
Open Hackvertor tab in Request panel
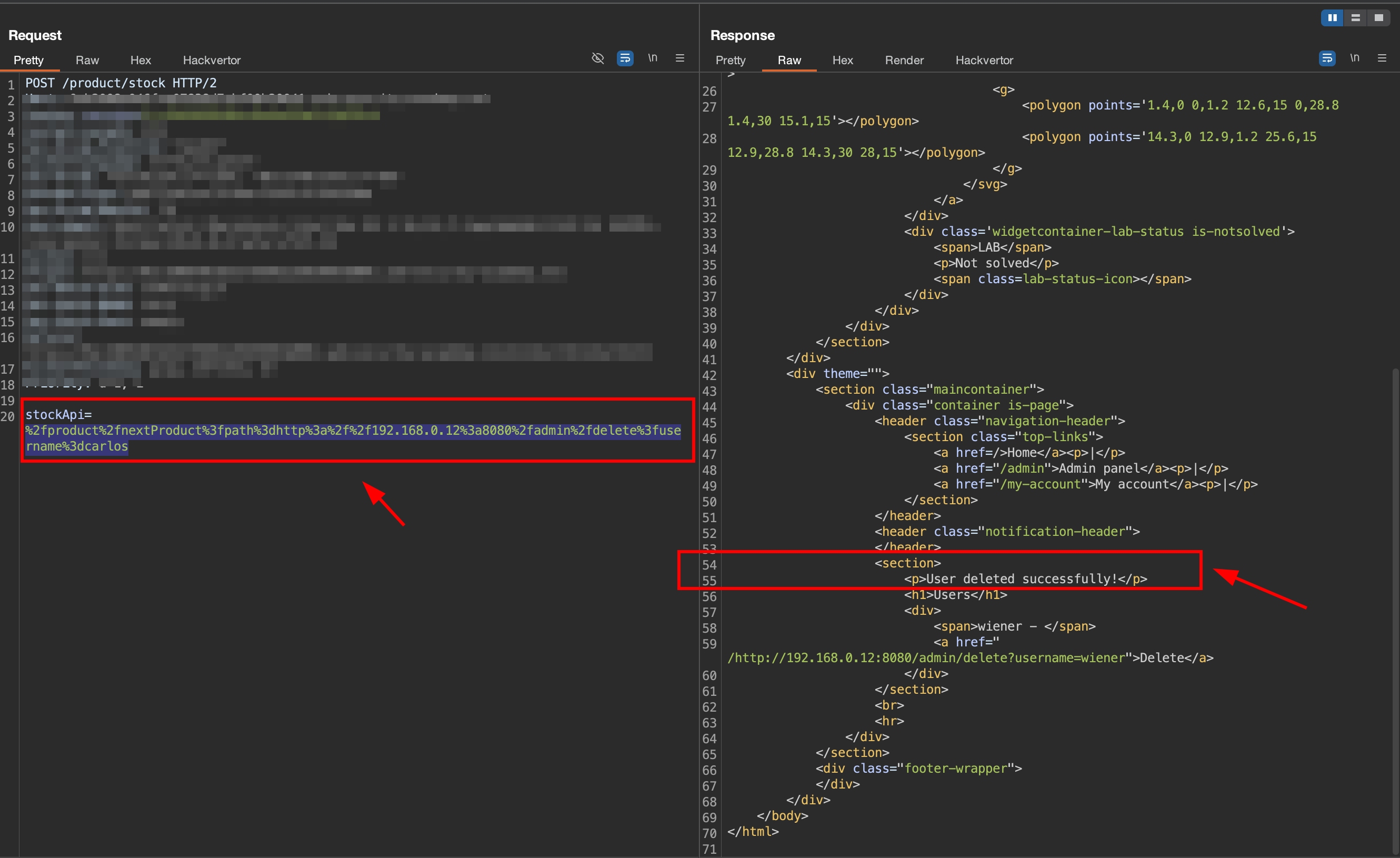(x=212, y=60)
